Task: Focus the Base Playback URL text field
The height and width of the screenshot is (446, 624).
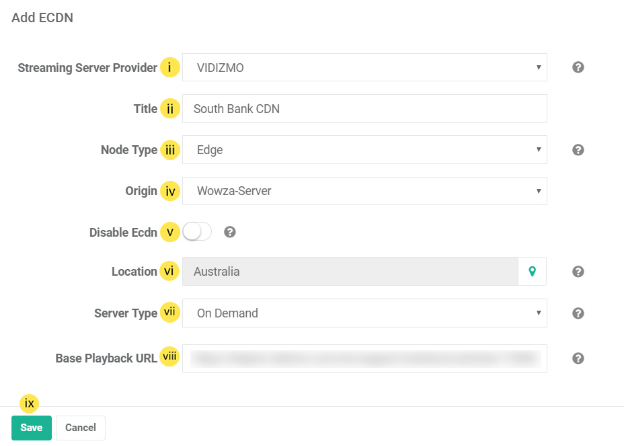Action: (x=365, y=358)
